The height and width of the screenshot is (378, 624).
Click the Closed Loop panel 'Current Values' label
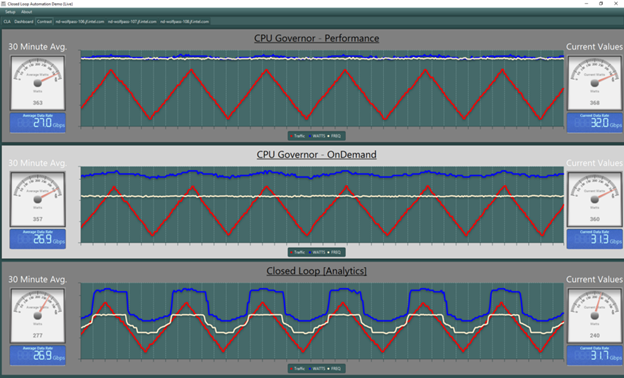595,280
